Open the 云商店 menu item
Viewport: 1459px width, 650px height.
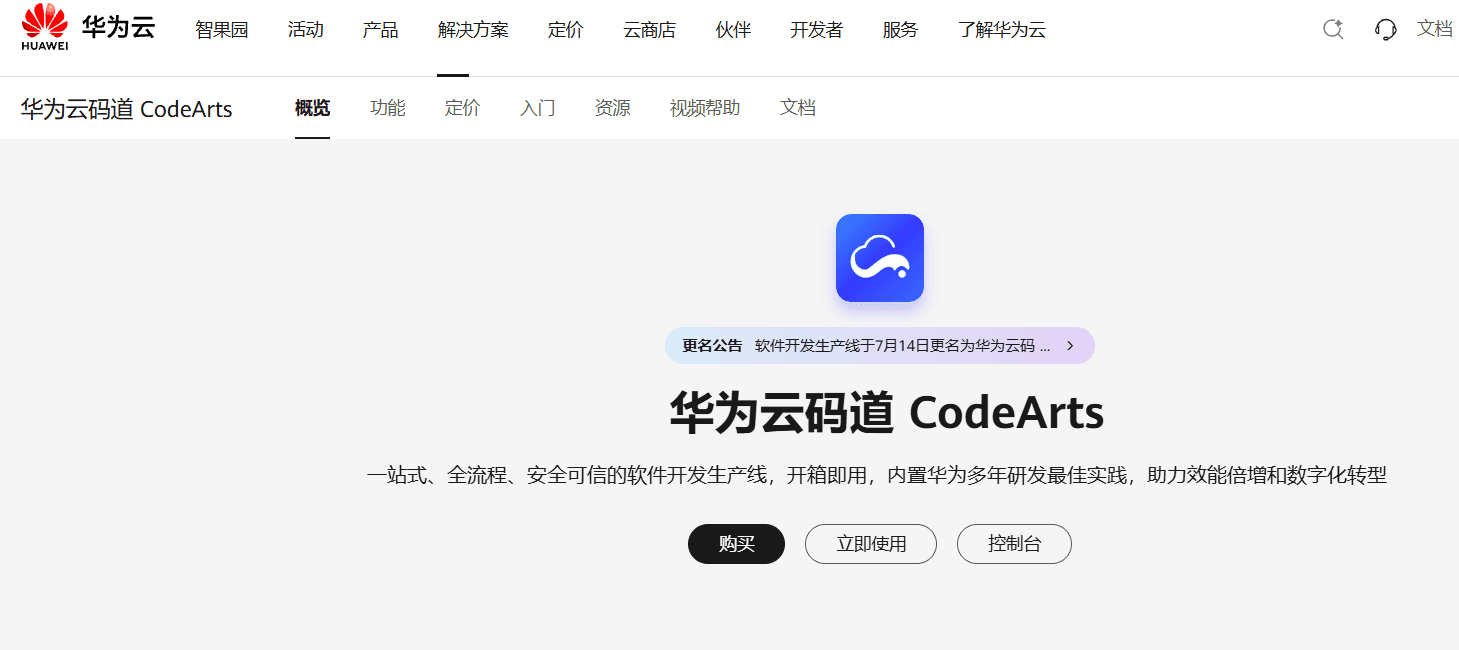click(x=649, y=30)
